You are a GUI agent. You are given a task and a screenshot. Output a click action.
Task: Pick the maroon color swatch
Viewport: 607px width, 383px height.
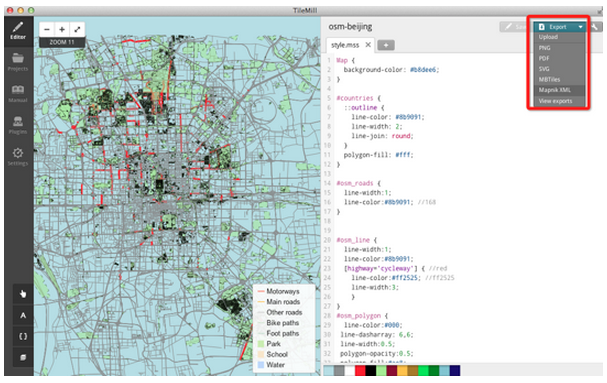pos(392,371)
